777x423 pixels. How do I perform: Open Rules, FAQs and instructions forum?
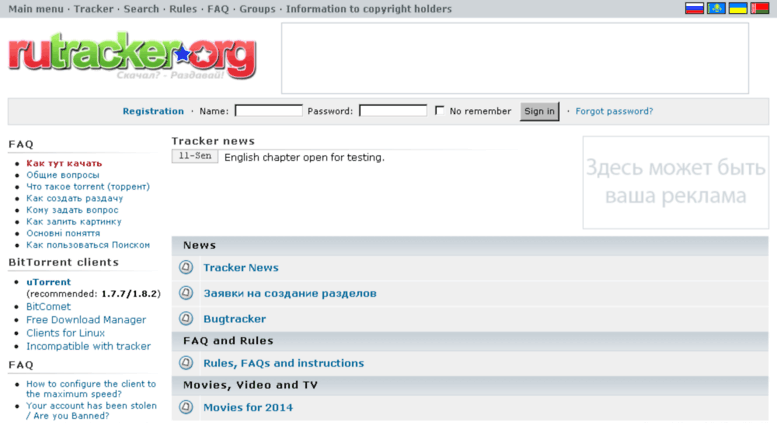coord(283,363)
